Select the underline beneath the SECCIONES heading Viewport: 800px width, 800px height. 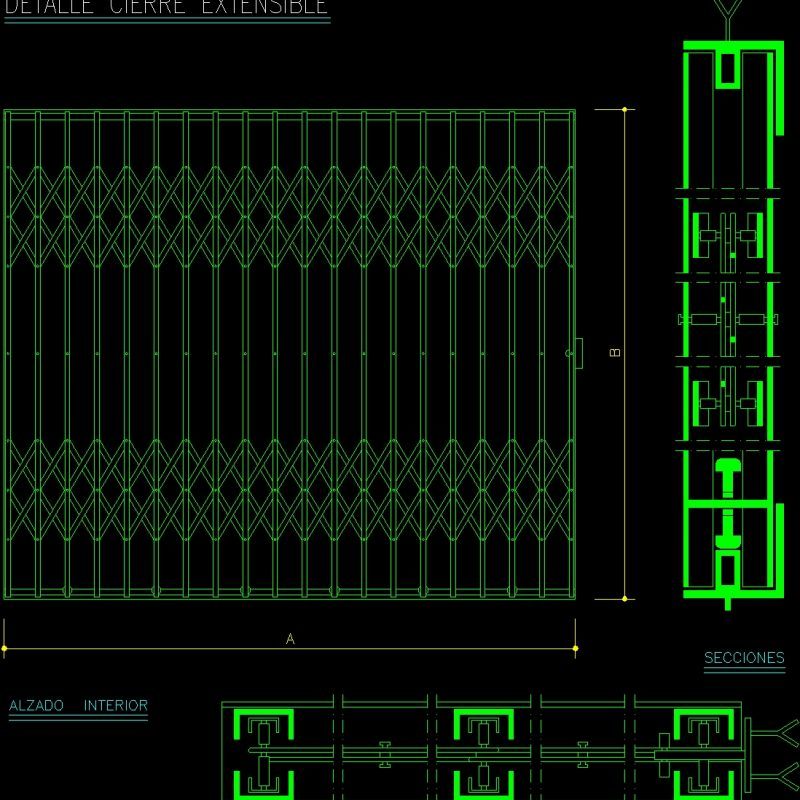click(743, 668)
